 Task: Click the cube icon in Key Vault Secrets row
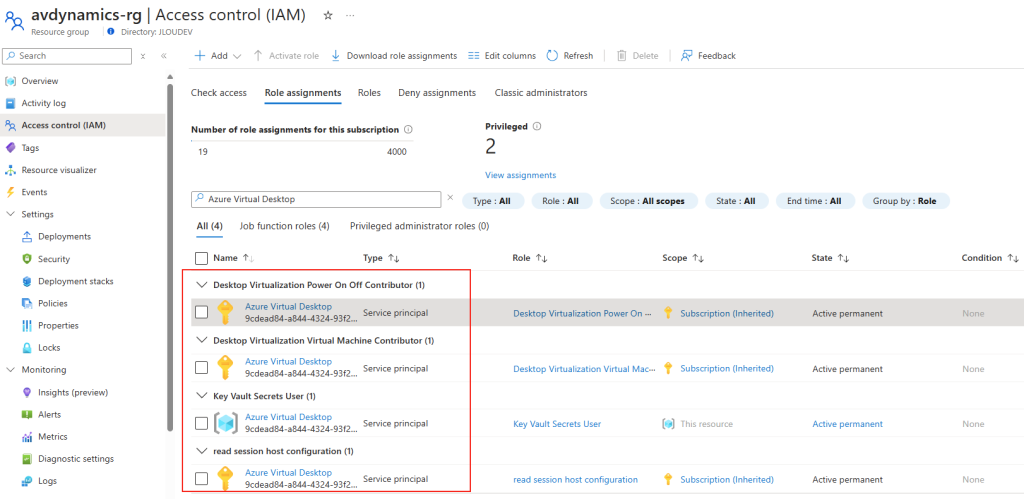[x=225, y=423]
